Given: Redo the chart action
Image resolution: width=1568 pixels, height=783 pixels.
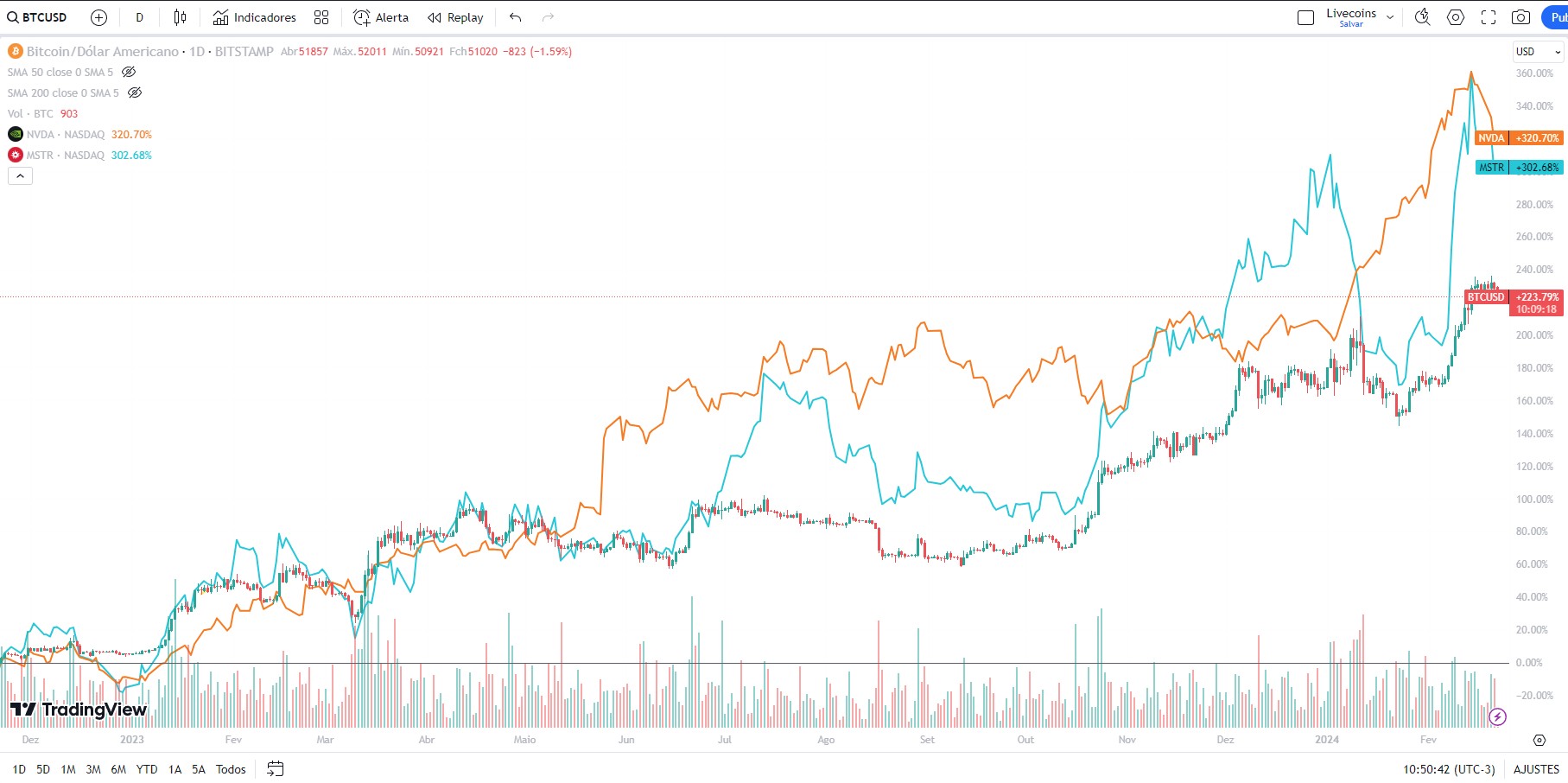Looking at the screenshot, I should point(548,17).
